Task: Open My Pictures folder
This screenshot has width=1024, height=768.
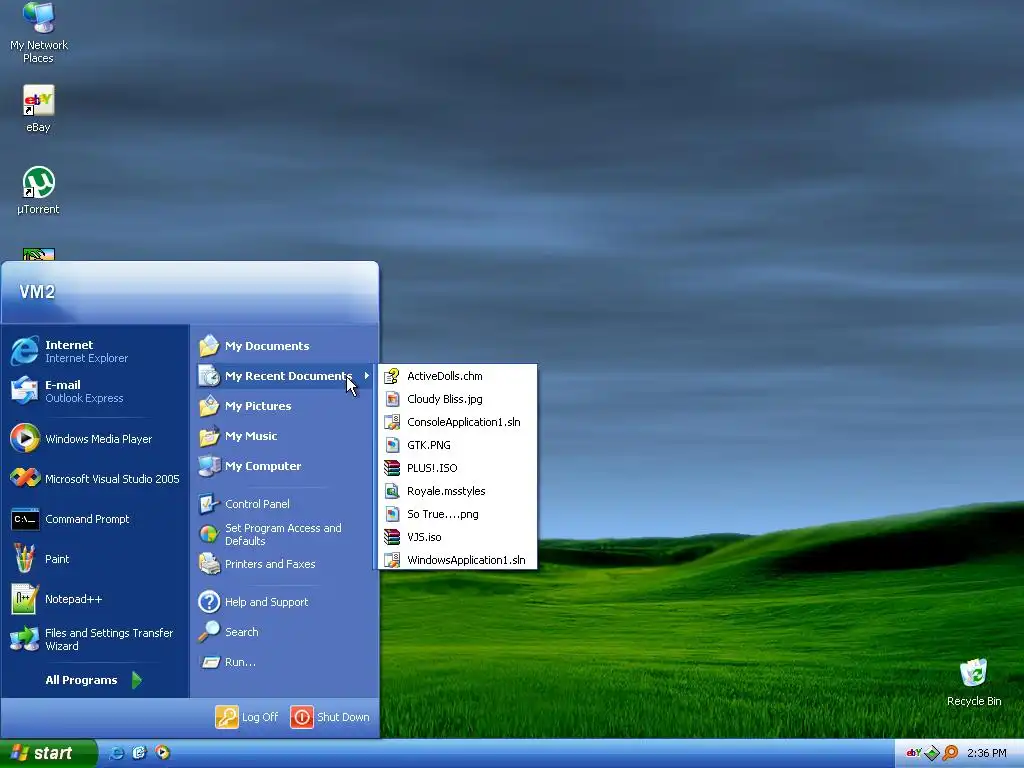Action: [x=285, y=406]
